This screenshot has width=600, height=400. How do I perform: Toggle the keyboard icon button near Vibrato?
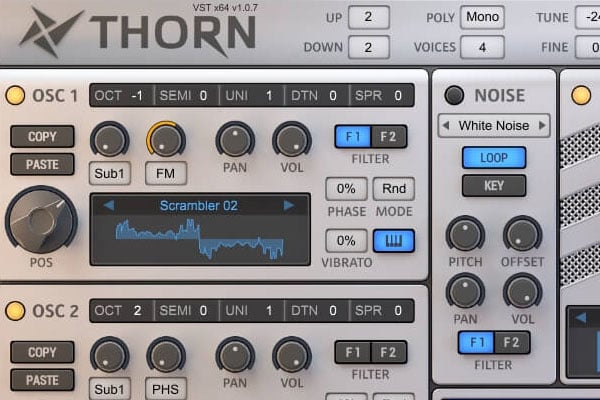coord(393,241)
